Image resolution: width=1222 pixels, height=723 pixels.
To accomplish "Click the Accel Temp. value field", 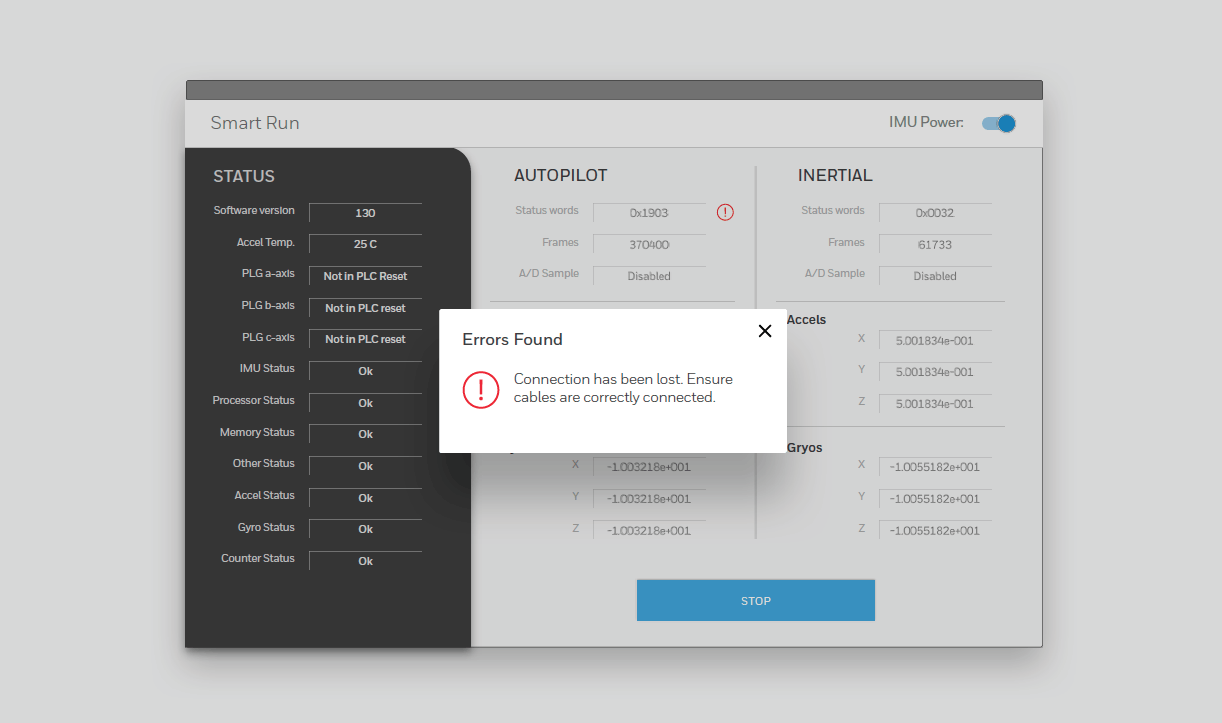I will point(365,244).
